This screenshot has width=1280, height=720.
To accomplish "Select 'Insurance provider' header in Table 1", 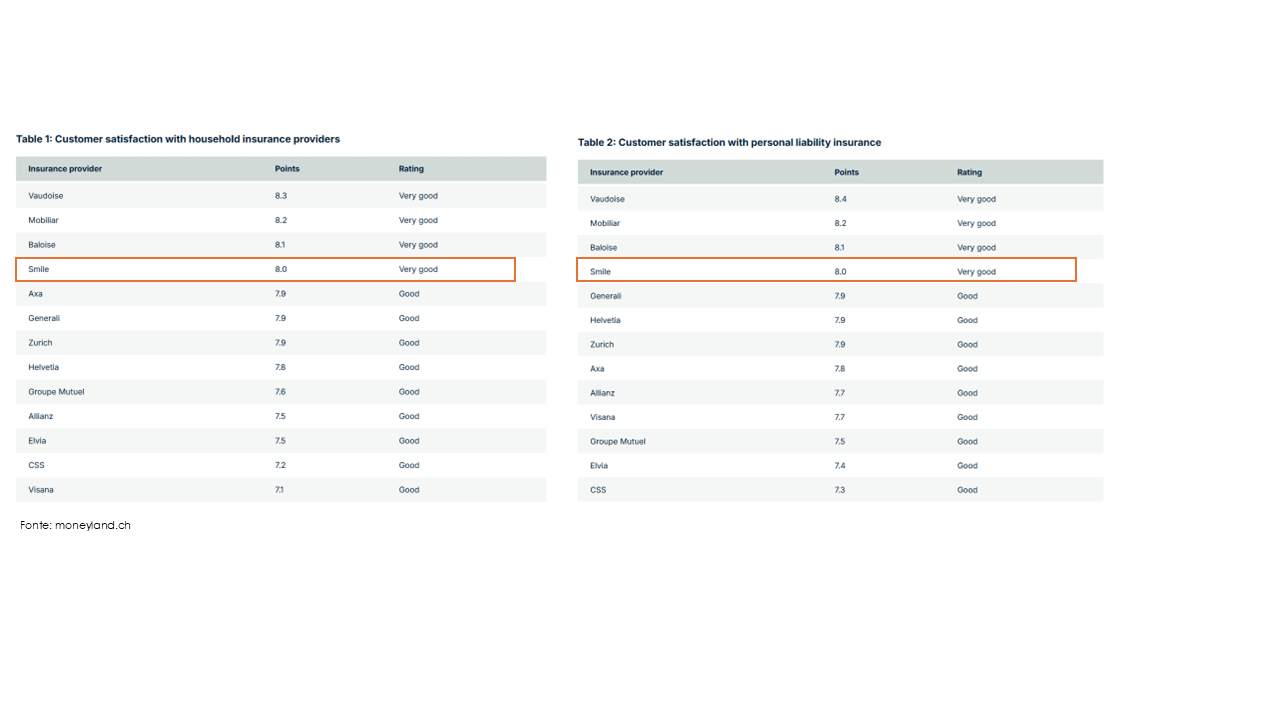I will (x=65, y=169).
